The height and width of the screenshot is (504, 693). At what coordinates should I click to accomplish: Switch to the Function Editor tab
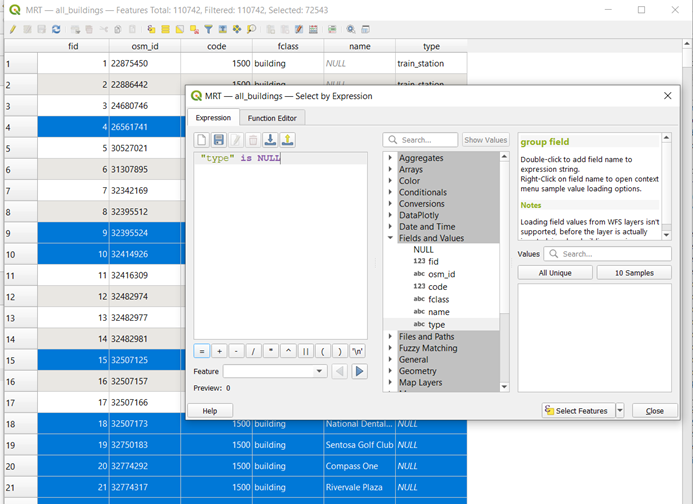click(x=272, y=118)
